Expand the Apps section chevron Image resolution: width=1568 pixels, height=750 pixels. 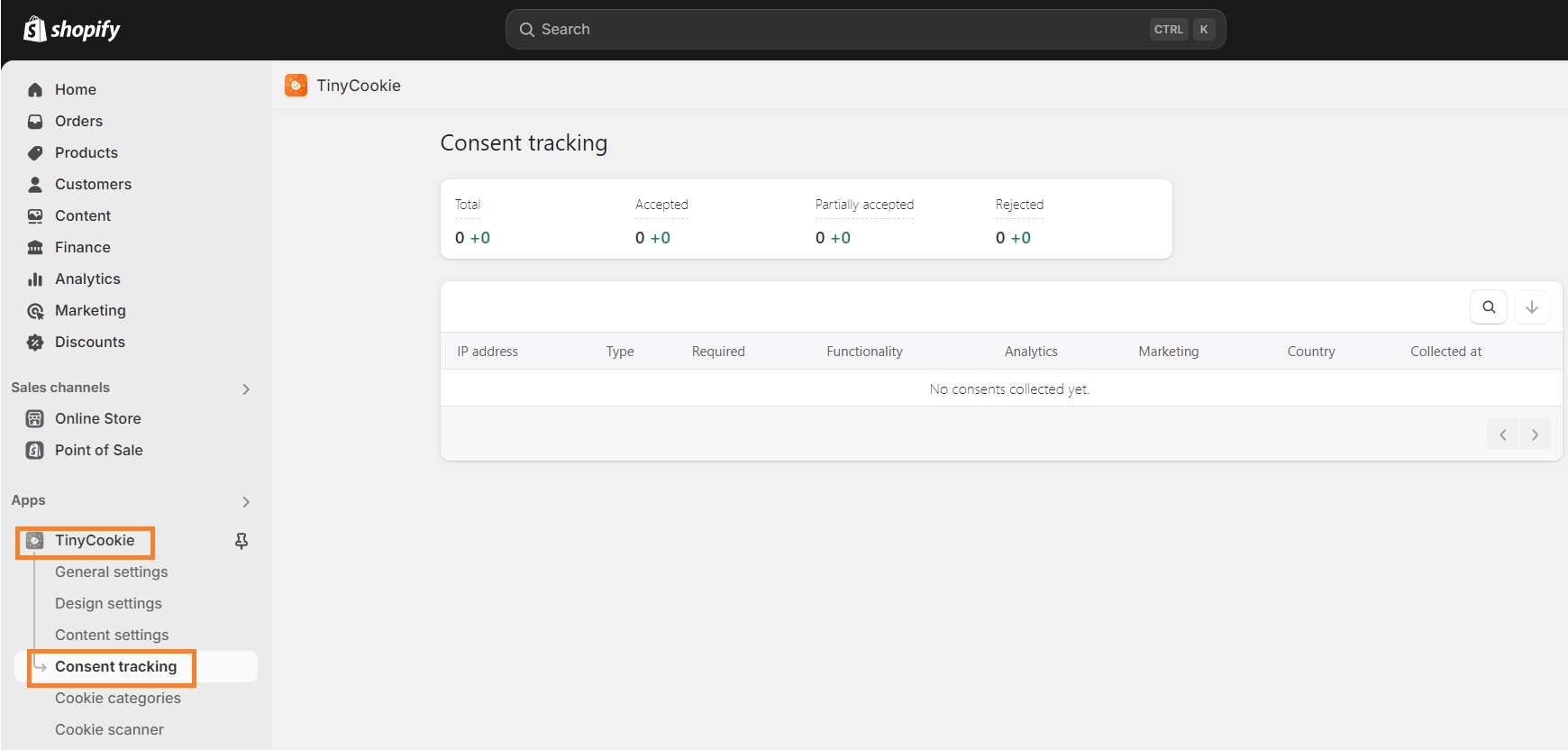click(x=246, y=502)
